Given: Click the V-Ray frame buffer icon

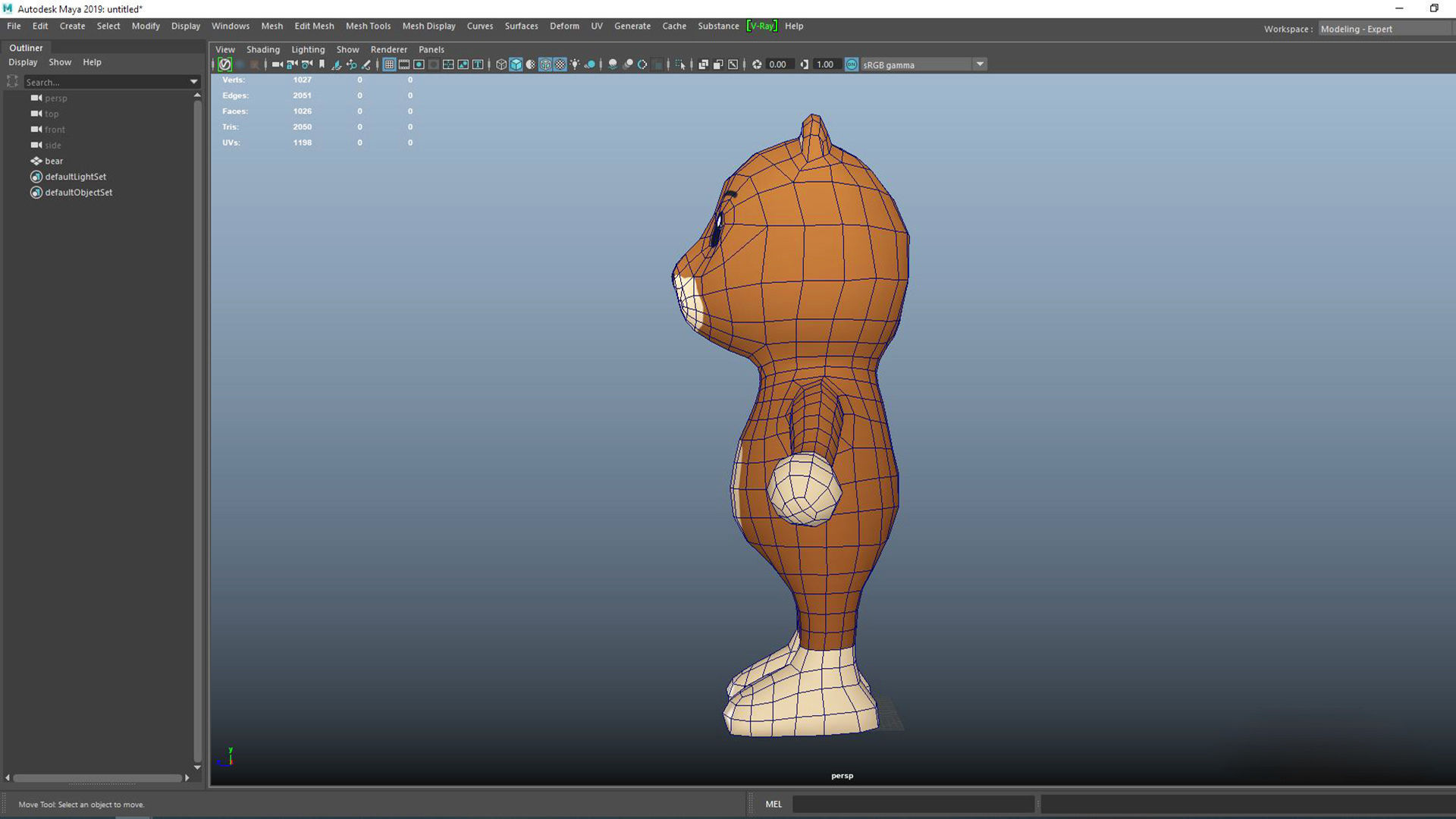Looking at the screenshot, I should click(x=224, y=64).
